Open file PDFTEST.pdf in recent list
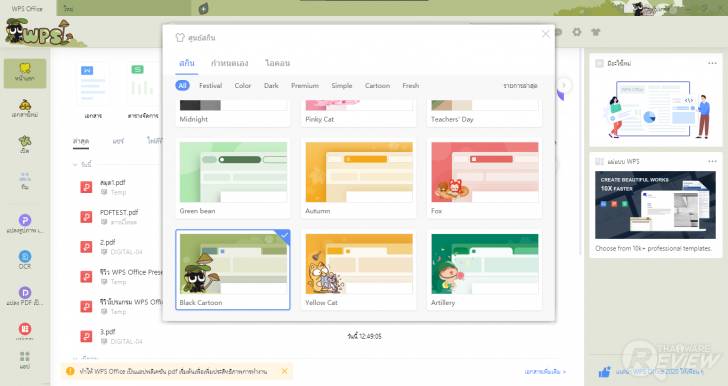728x386 pixels. pos(119,212)
